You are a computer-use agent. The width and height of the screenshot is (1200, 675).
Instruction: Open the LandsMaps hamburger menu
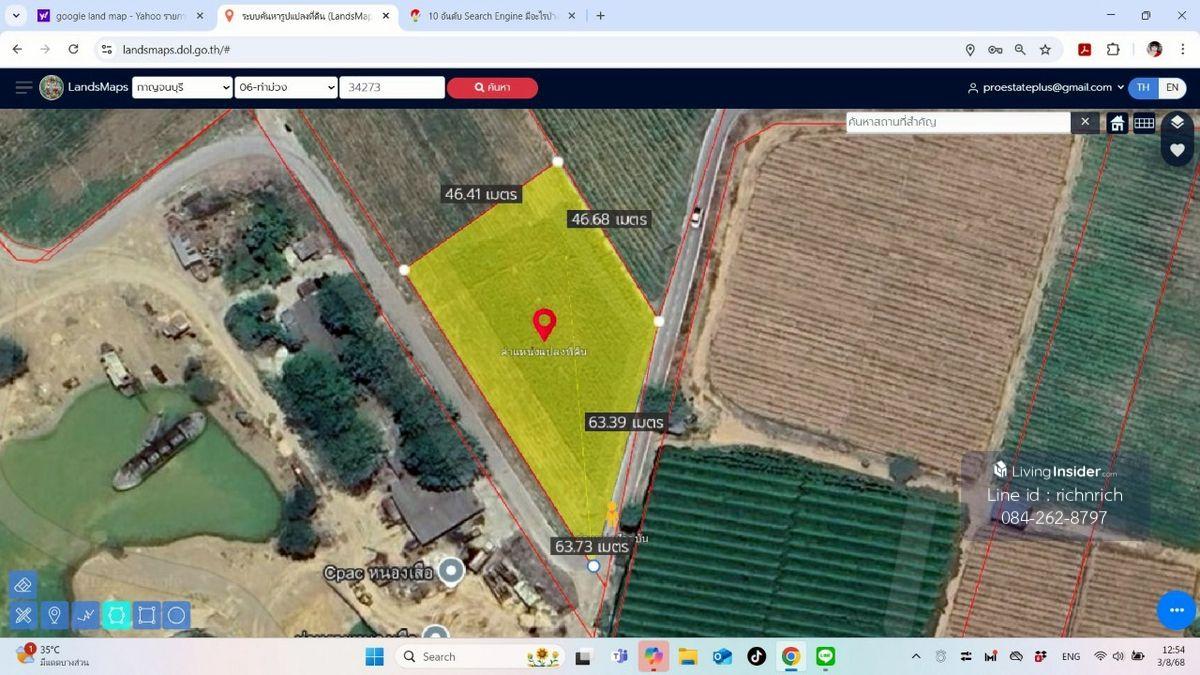[x=24, y=88]
